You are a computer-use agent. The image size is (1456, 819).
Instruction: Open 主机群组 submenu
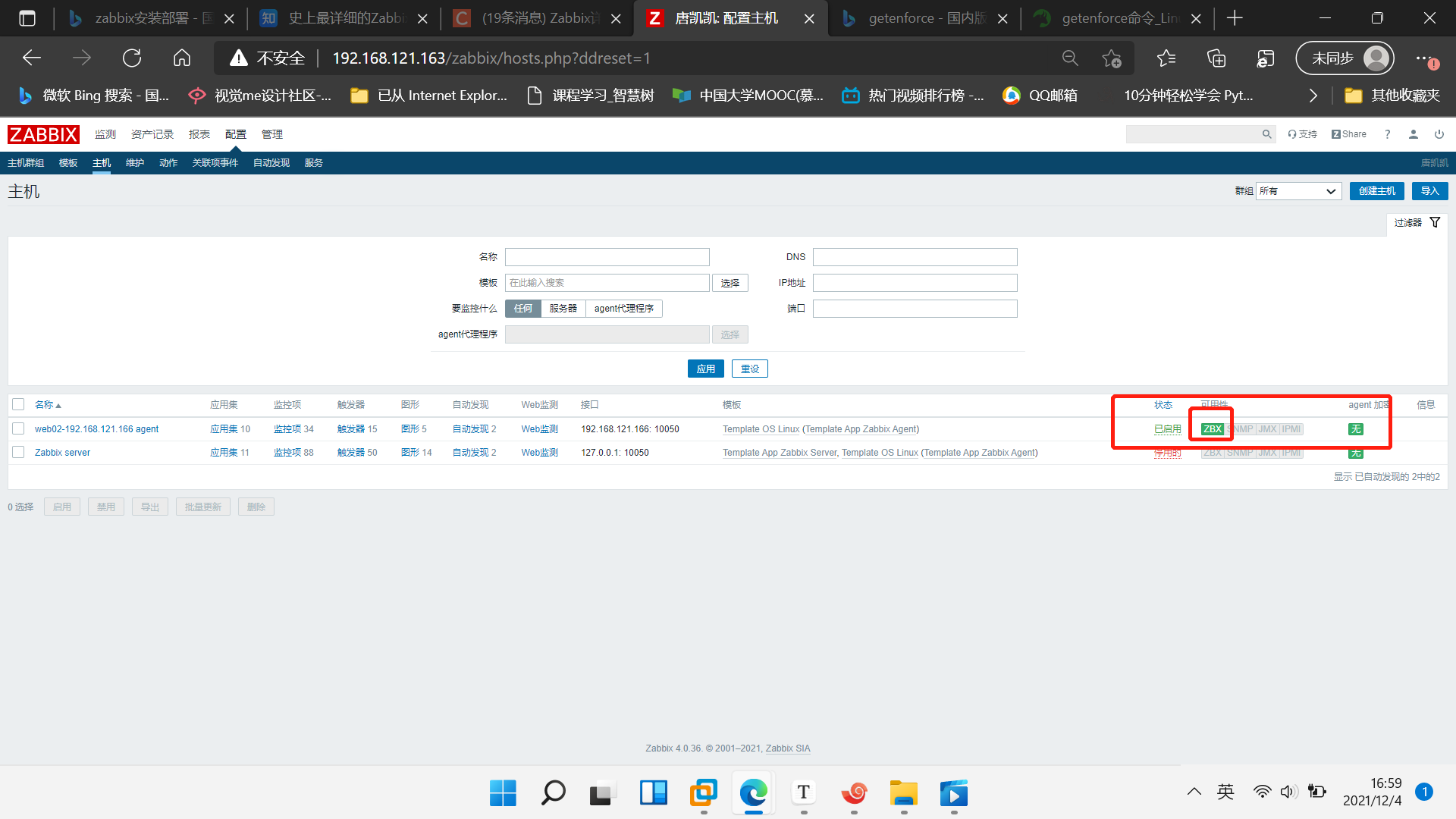coord(26,163)
